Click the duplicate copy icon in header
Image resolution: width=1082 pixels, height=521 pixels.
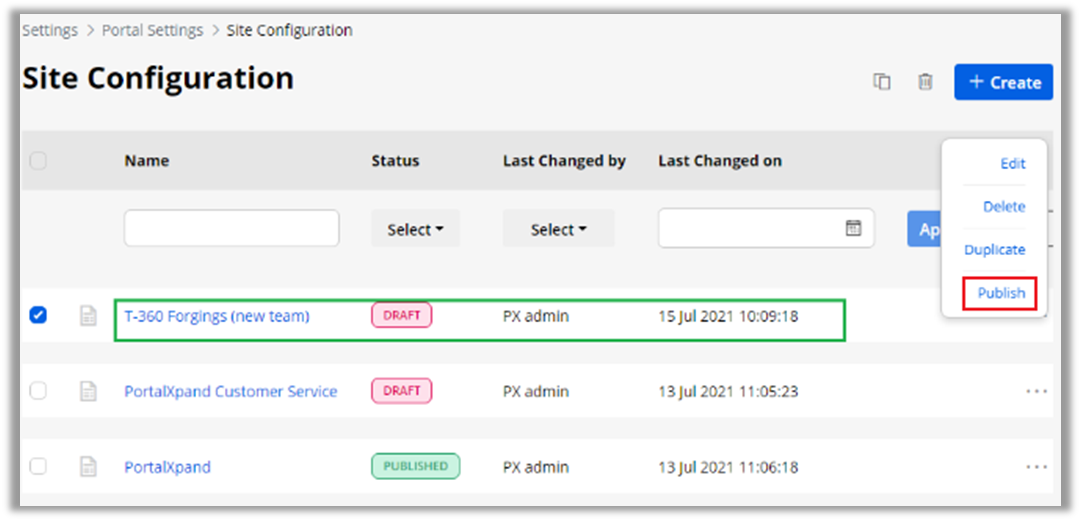(x=881, y=82)
